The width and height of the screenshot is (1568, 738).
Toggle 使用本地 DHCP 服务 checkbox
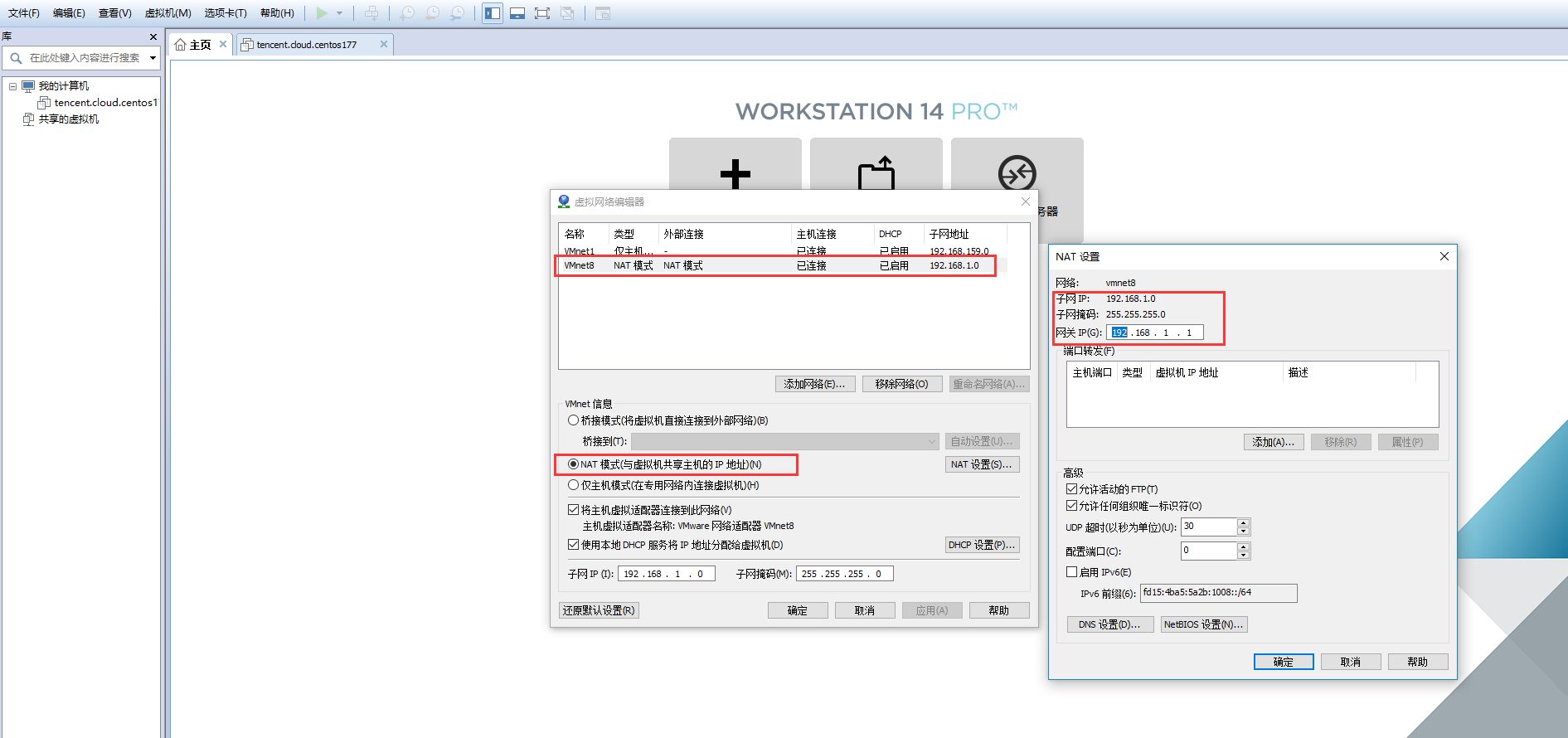coord(573,545)
